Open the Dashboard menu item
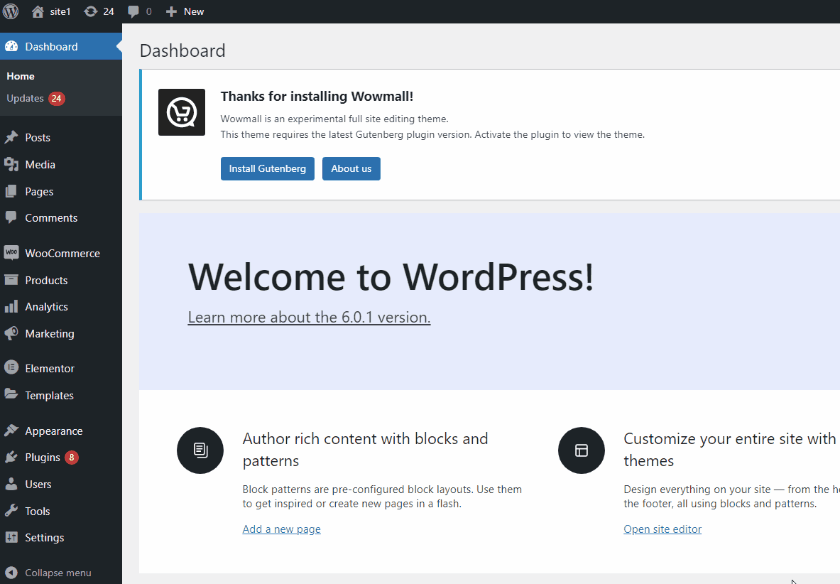 (61, 47)
